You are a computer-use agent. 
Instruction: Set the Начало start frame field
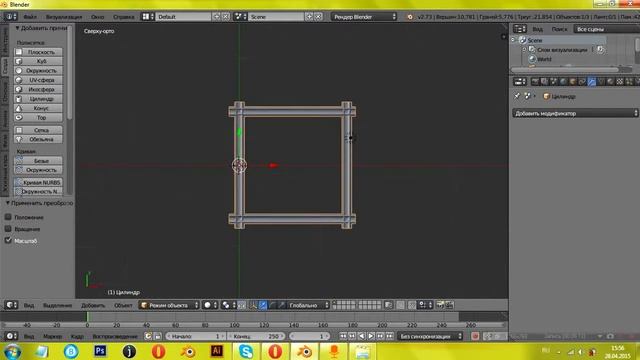click(x=196, y=336)
